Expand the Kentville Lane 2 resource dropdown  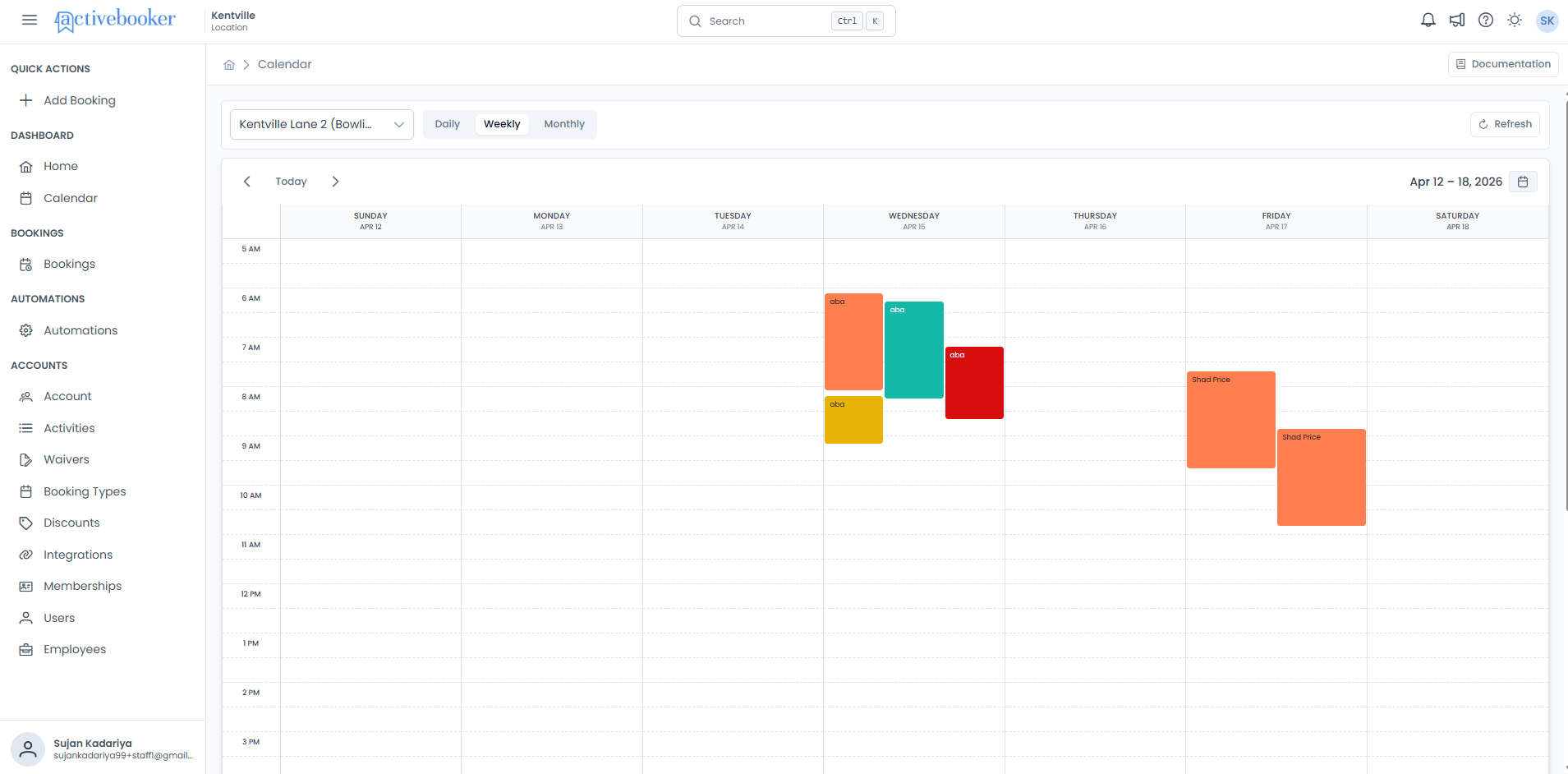[x=322, y=124]
